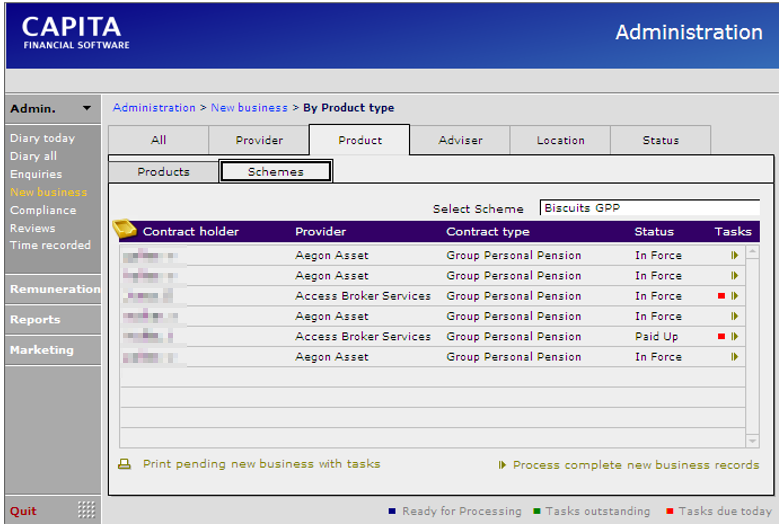Viewport: 779px width, 526px height.
Task: Expand the Reports section
Action: (x=53, y=319)
